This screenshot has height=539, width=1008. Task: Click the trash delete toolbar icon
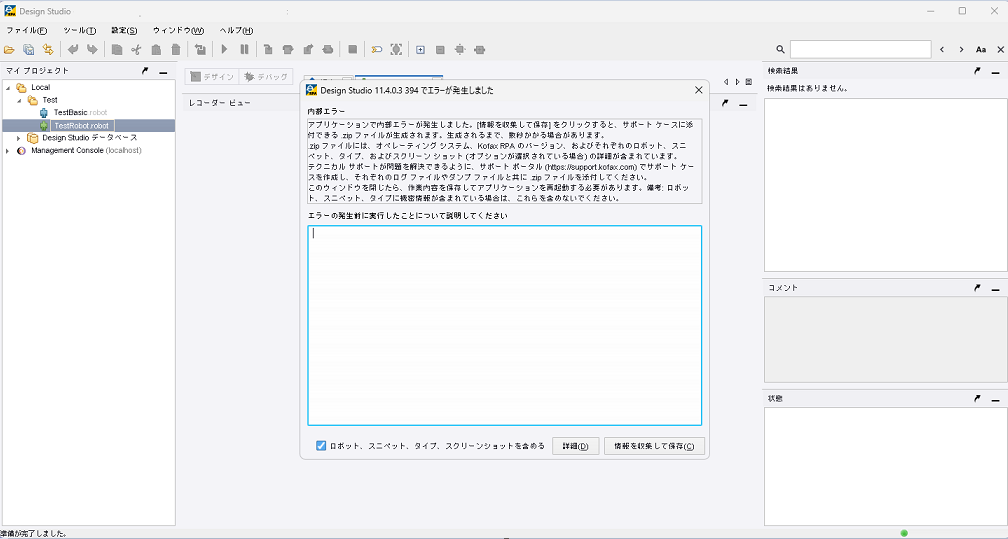[176, 50]
